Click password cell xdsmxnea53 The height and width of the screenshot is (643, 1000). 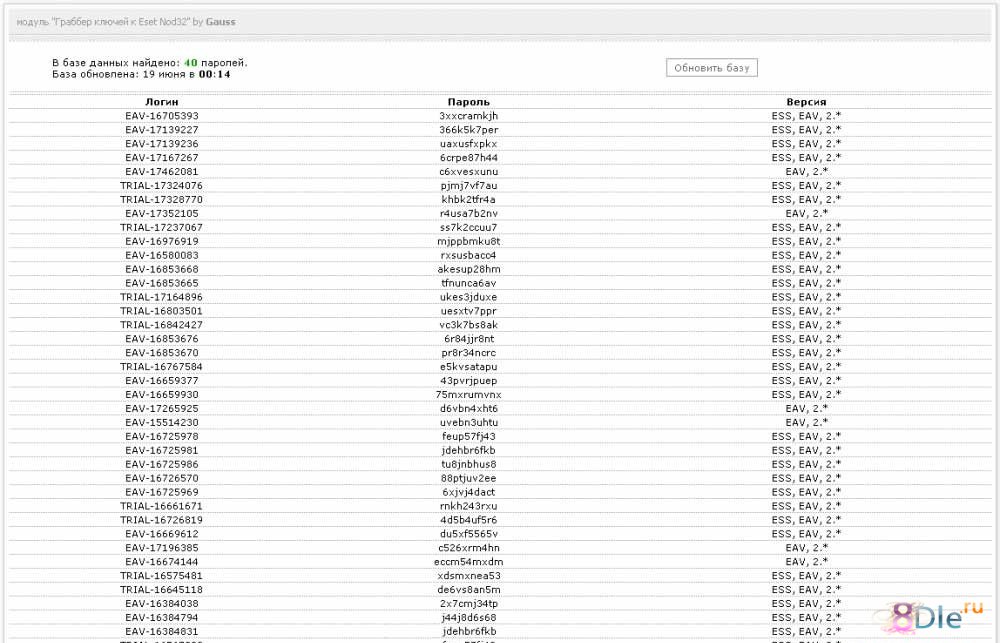coord(469,576)
